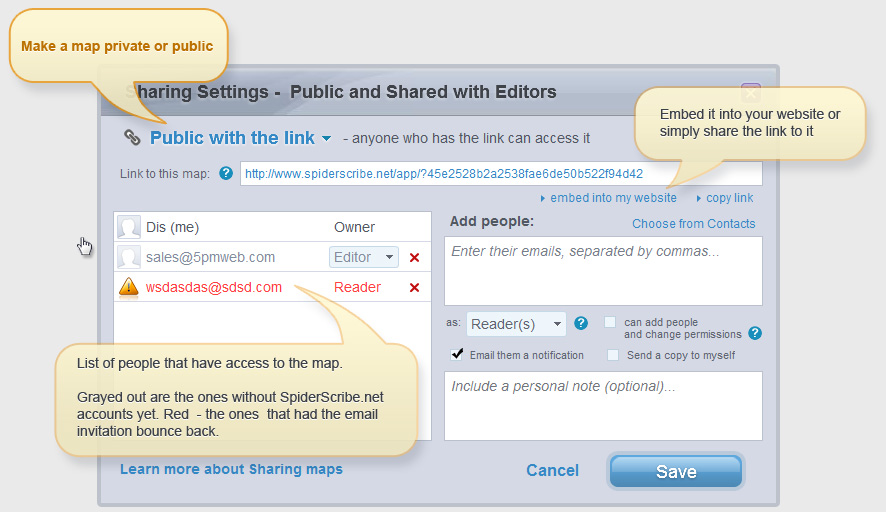Screen dimensions: 886x512
Task: Remove wsdasdas@sdsd.com with red X
Action: point(414,288)
